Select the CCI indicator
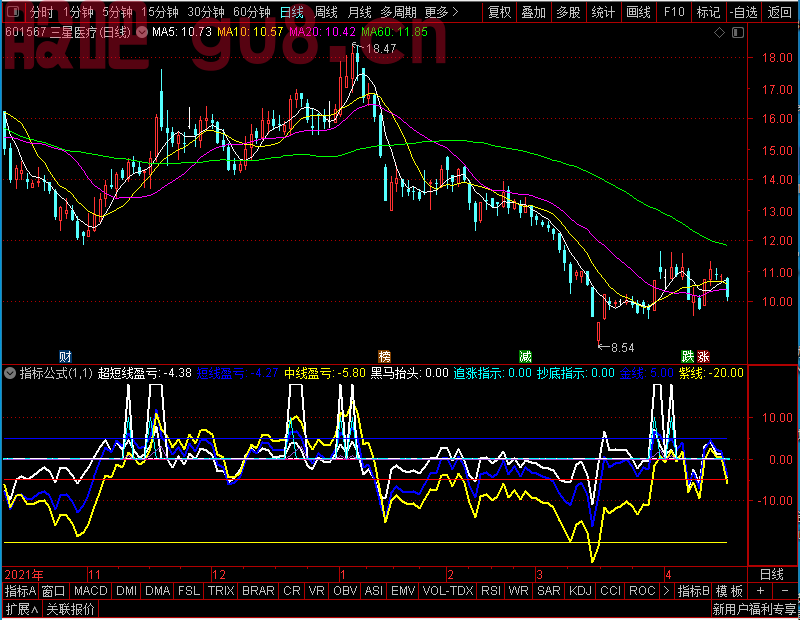Viewport: 800px width, 620px height. [x=611, y=591]
